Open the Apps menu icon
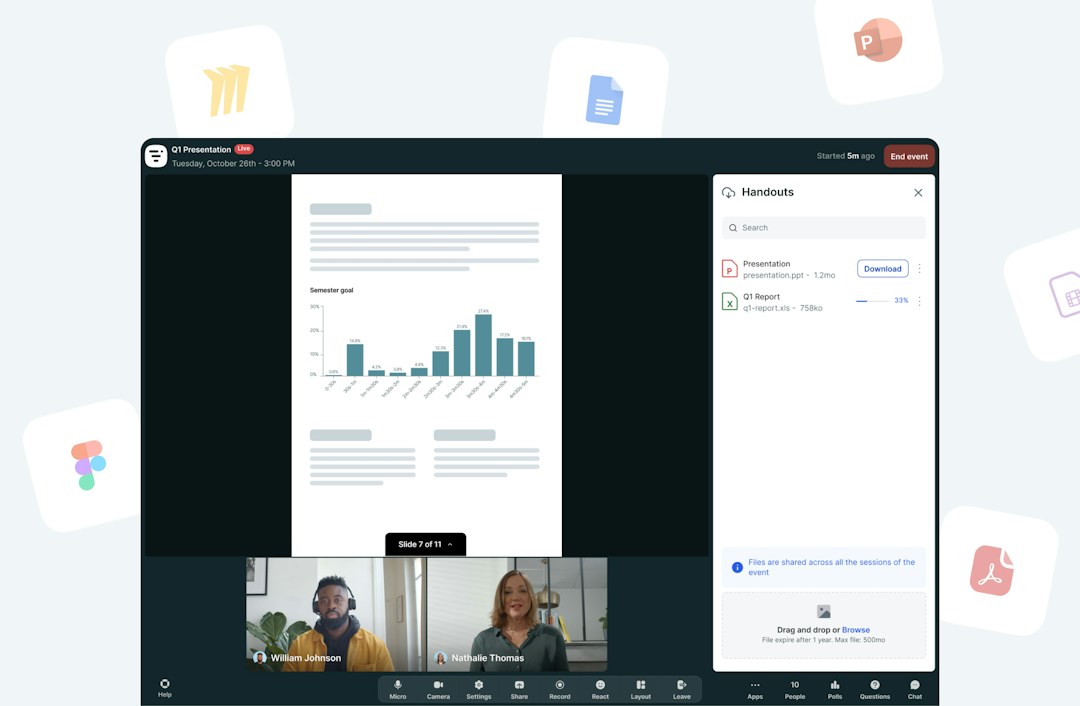Viewport: 1080px width, 706px height. pyautogui.click(x=755, y=685)
